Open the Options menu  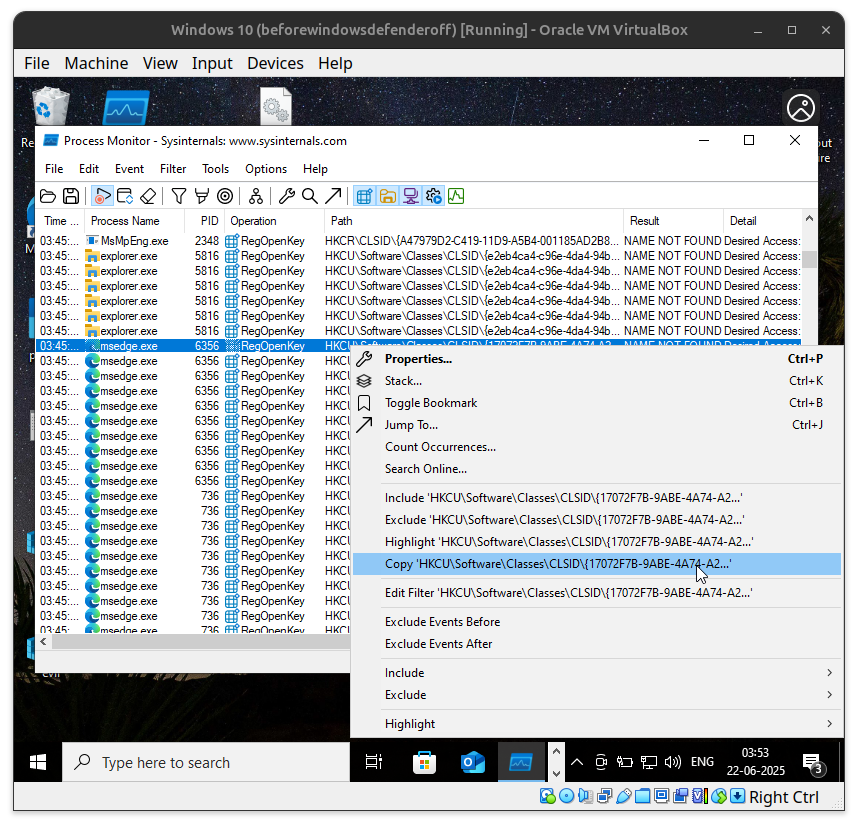click(266, 169)
